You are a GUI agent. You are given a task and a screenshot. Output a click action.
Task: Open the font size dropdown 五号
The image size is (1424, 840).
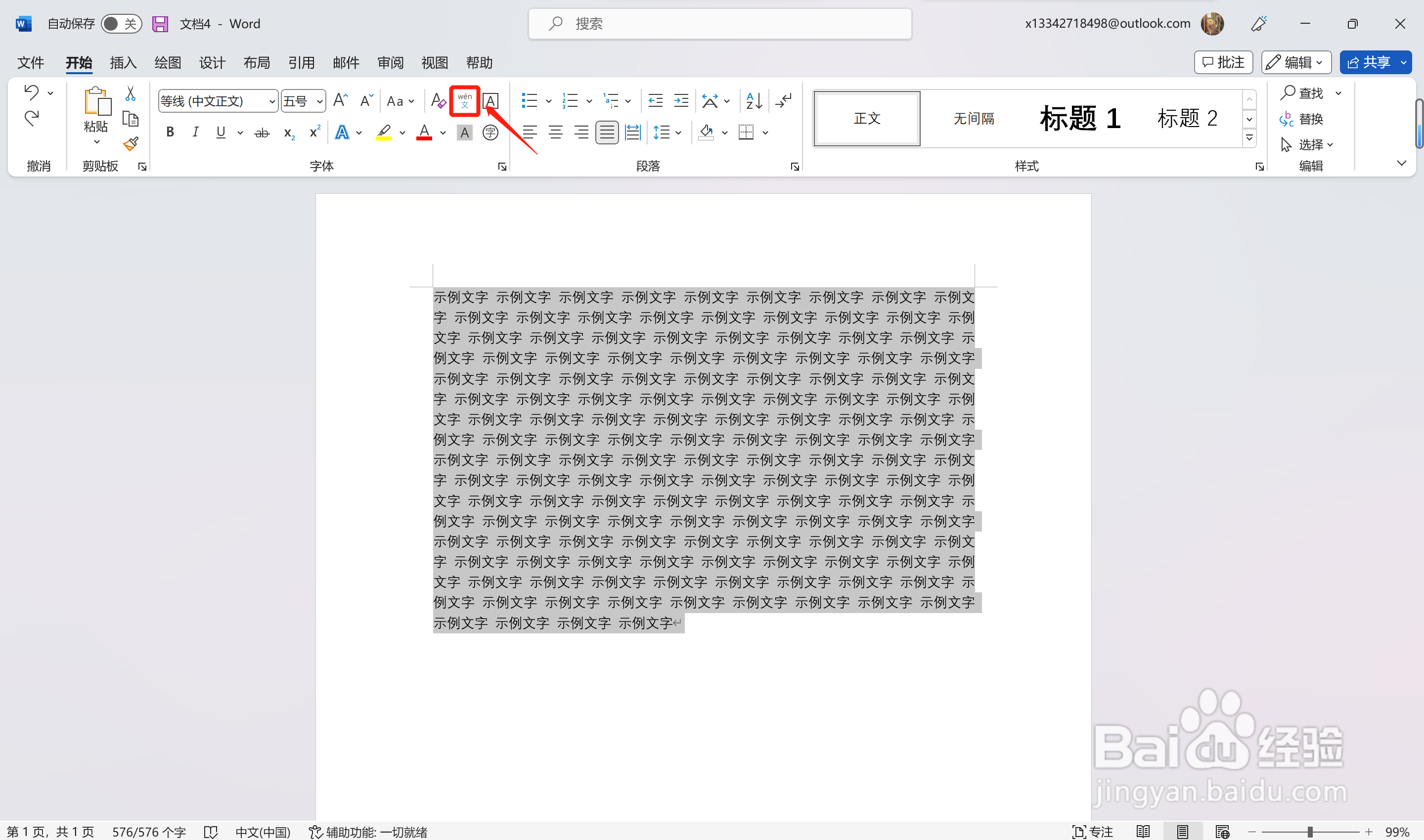click(320, 101)
